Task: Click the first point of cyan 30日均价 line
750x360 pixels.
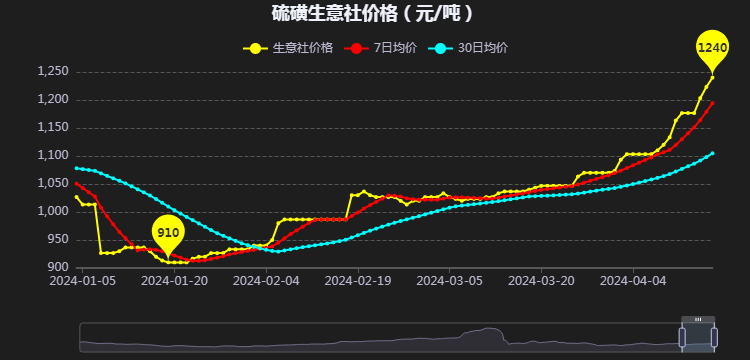Action: [x=76, y=168]
